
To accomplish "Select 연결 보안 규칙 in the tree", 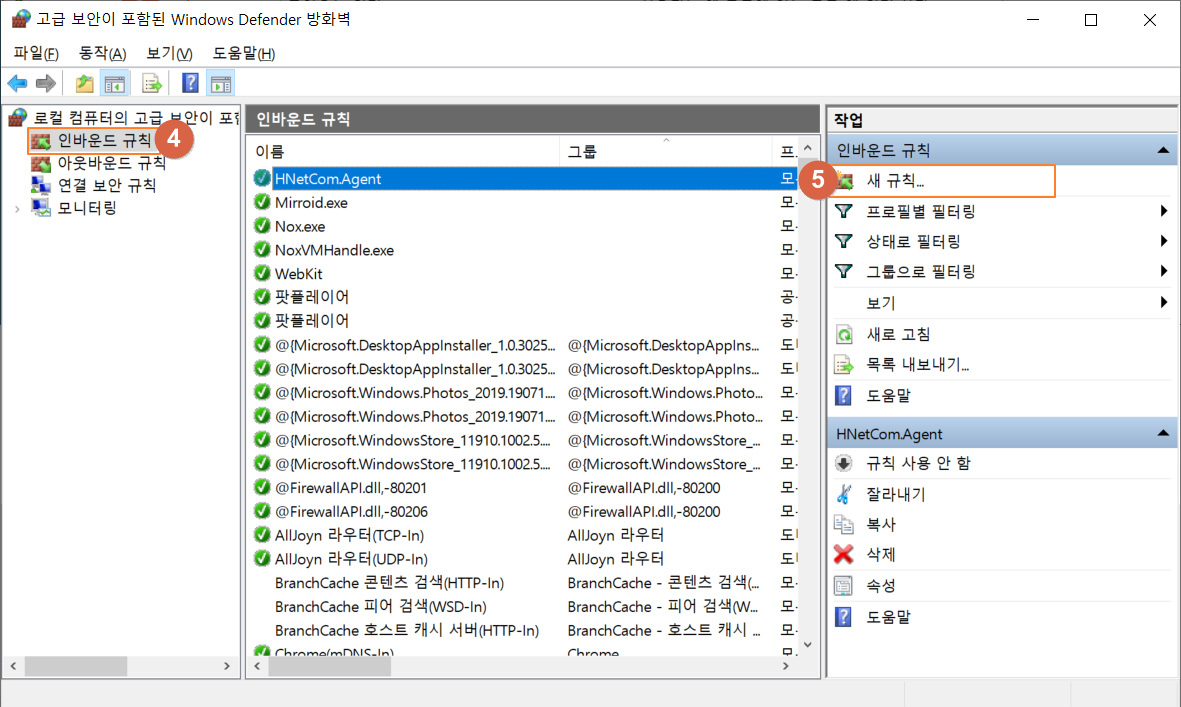I will tap(107, 185).
